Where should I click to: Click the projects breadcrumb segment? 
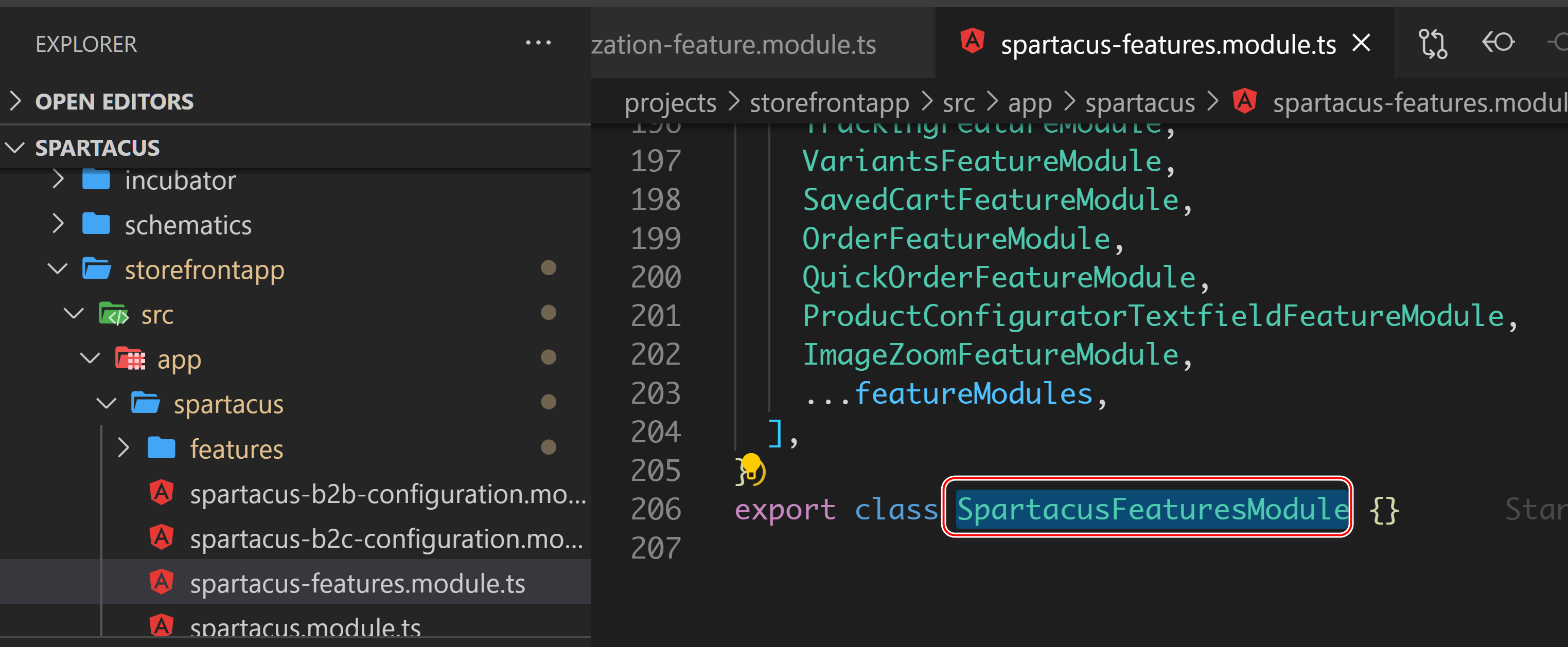point(670,102)
